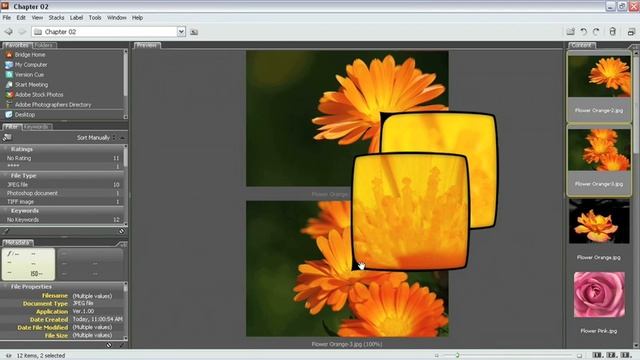The image size is (640, 360).
Task: Select the Content tab
Action: coord(581,45)
